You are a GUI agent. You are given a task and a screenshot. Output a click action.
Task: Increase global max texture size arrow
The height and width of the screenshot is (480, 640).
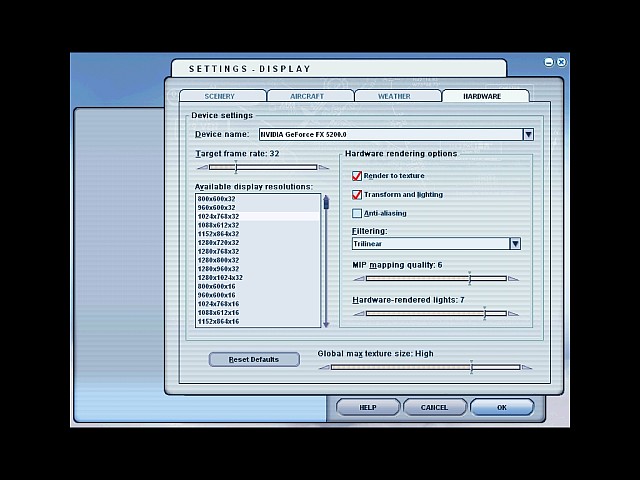click(x=527, y=367)
